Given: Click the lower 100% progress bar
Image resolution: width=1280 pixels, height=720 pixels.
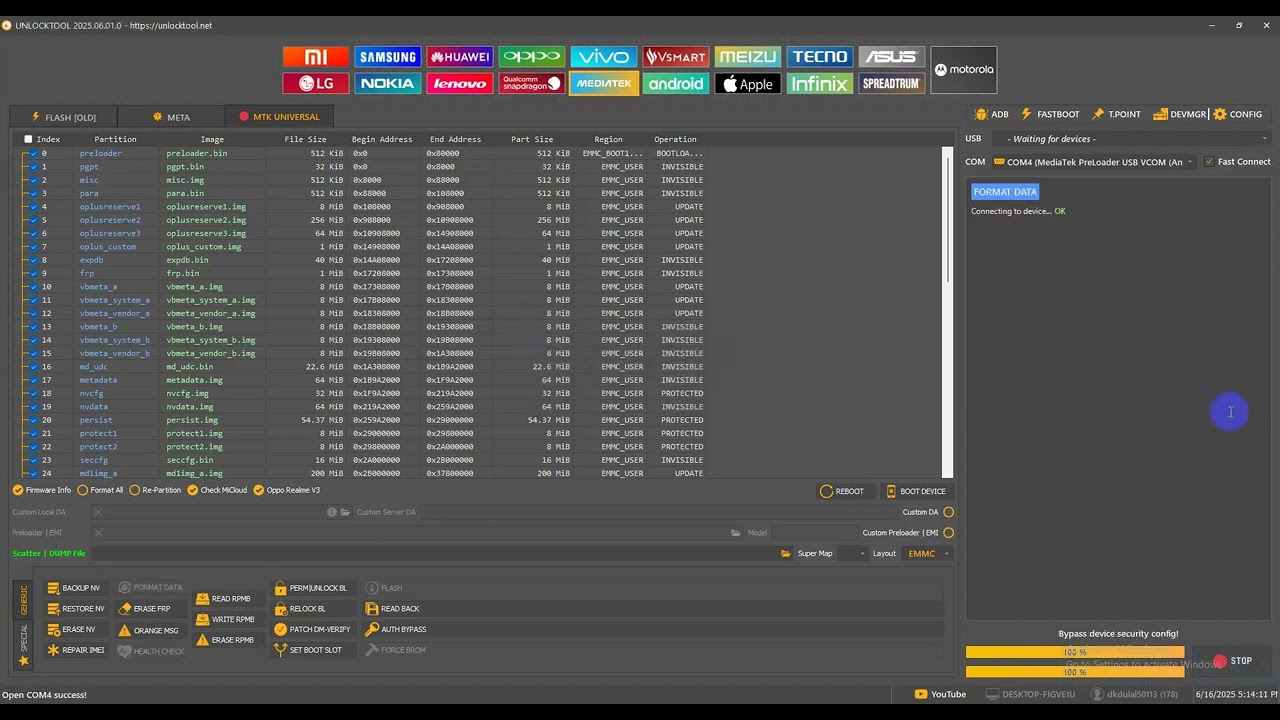Looking at the screenshot, I should pos(1075,672).
